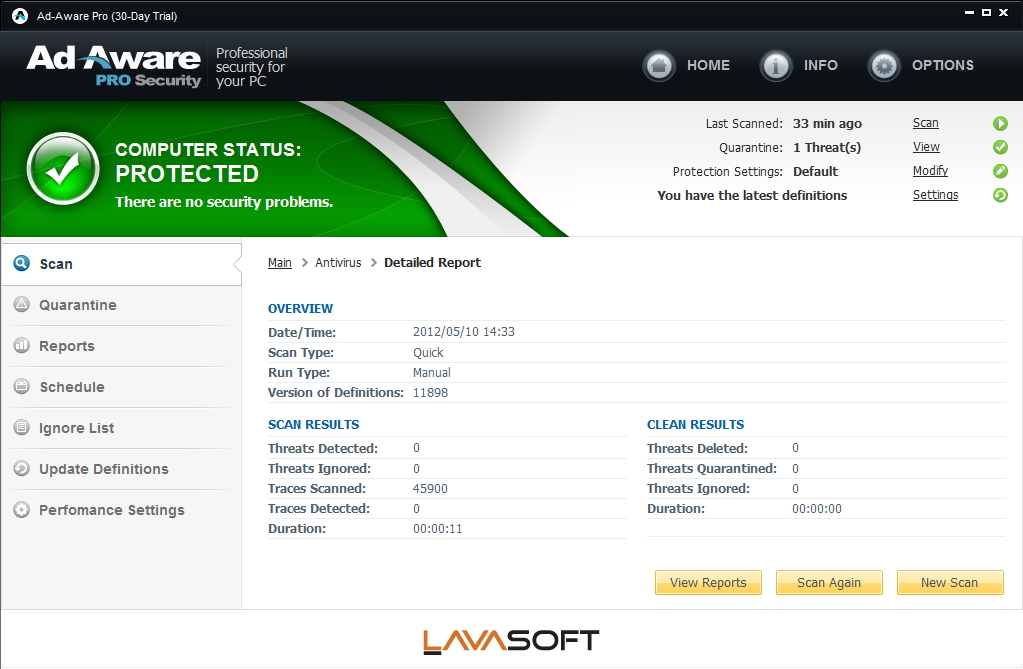The width and height of the screenshot is (1023, 669).
Task: Click the Antivirus breadcrumb item
Action: 338,262
